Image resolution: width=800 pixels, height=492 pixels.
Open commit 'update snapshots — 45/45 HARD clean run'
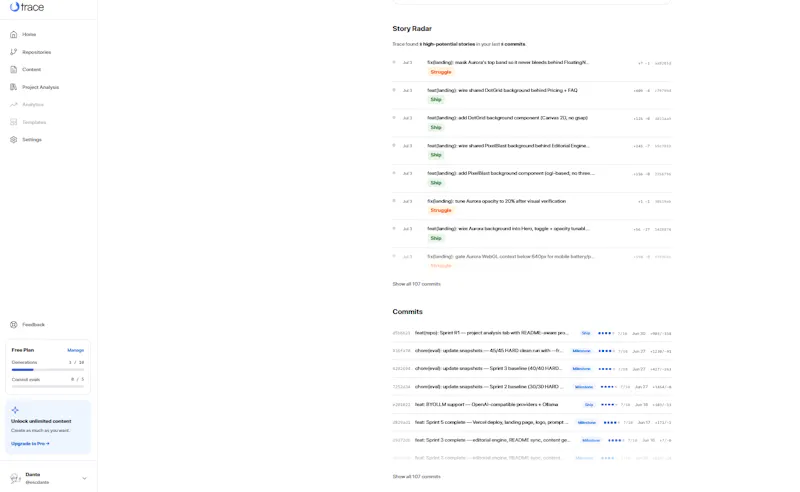point(532,351)
